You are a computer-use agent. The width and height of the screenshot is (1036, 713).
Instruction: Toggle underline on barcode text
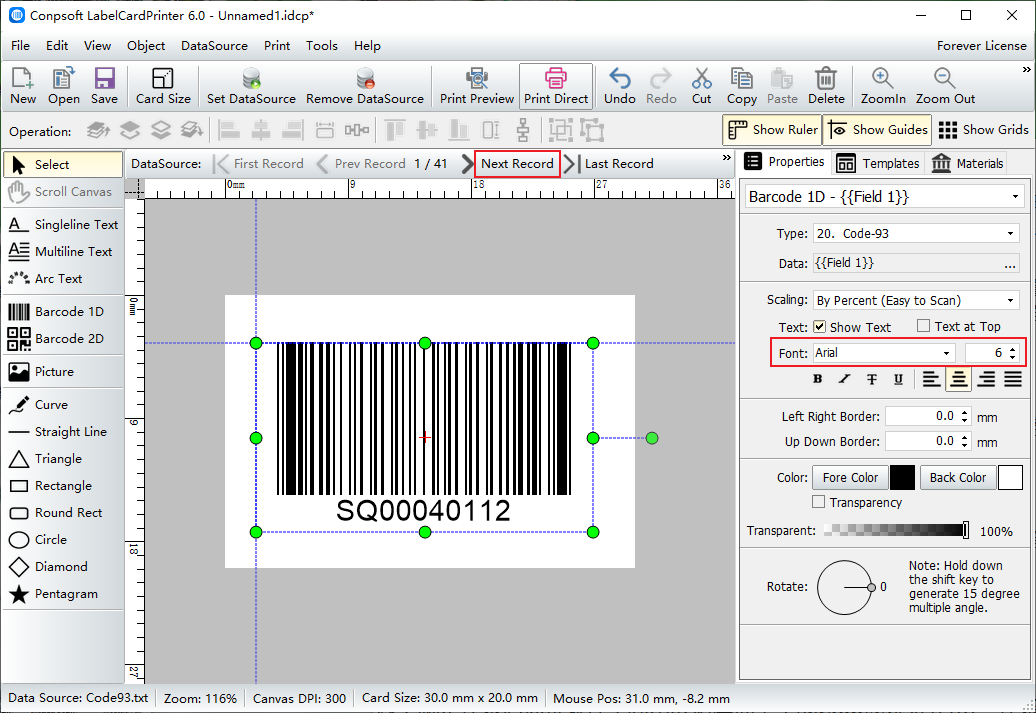(898, 379)
